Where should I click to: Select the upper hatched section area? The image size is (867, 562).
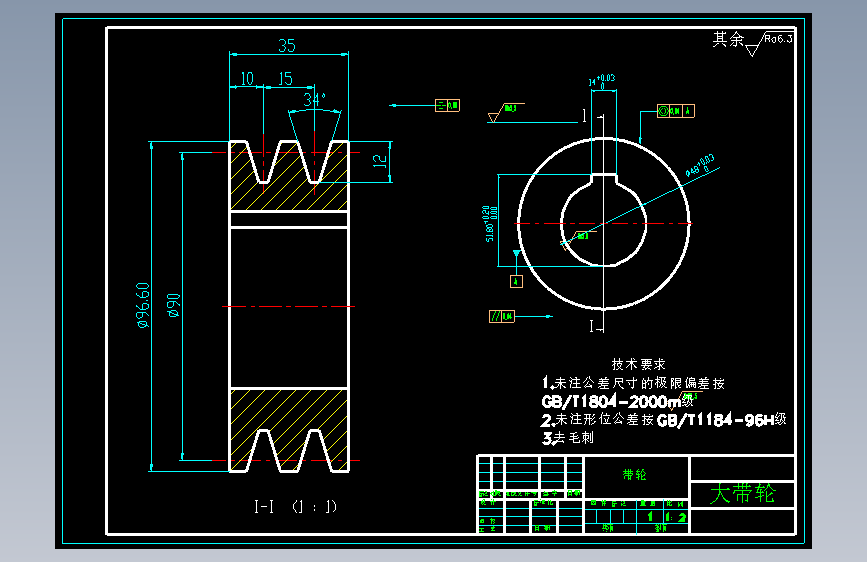point(289,176)
